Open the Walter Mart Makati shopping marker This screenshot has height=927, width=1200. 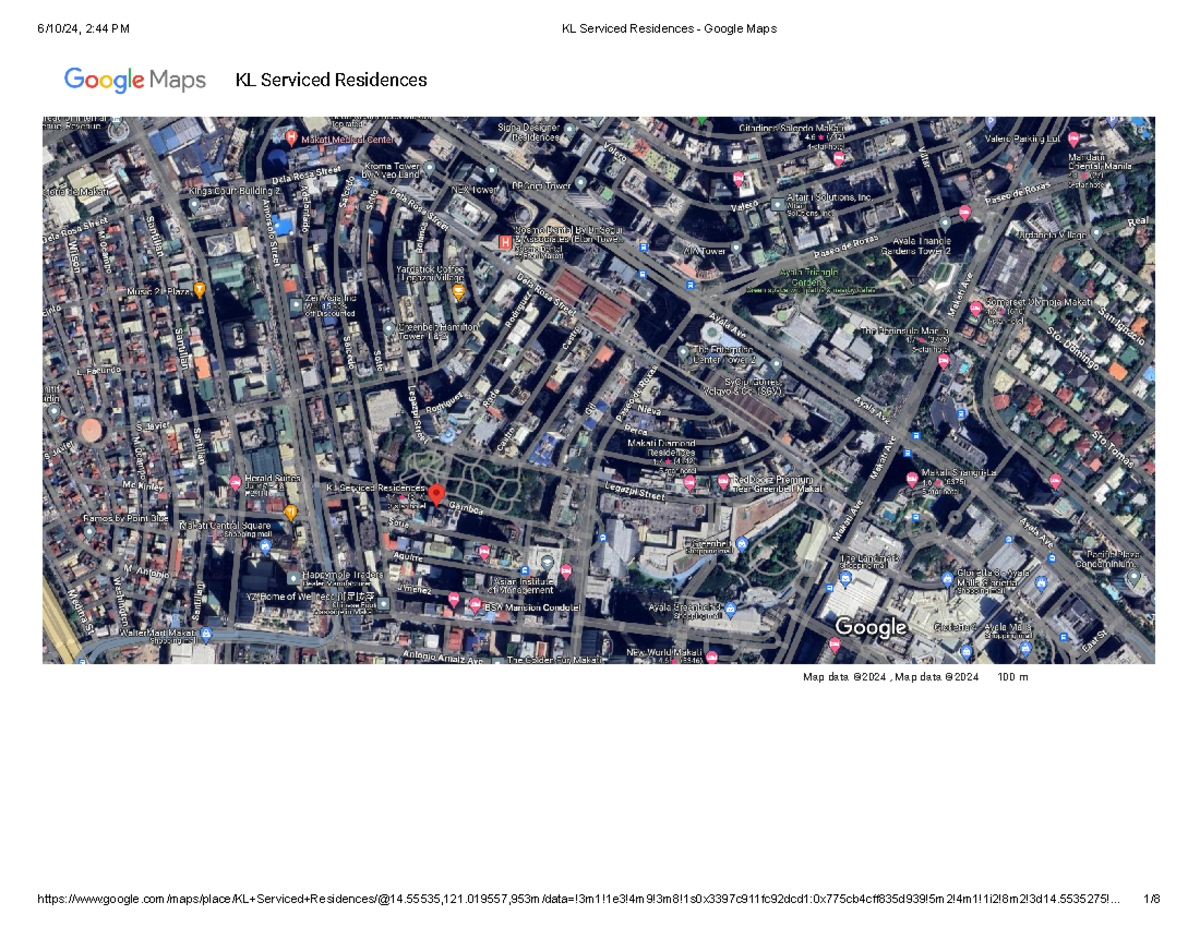tap(206, 633)
